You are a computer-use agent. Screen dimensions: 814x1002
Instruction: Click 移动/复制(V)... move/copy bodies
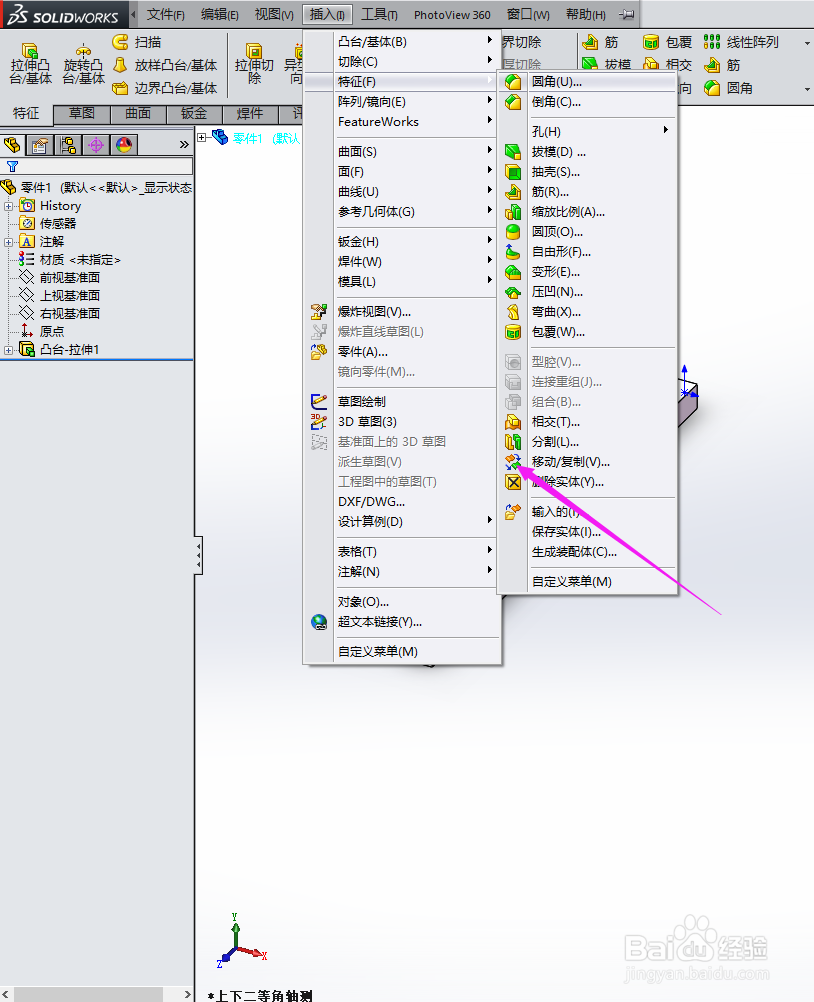coord(587,461)
